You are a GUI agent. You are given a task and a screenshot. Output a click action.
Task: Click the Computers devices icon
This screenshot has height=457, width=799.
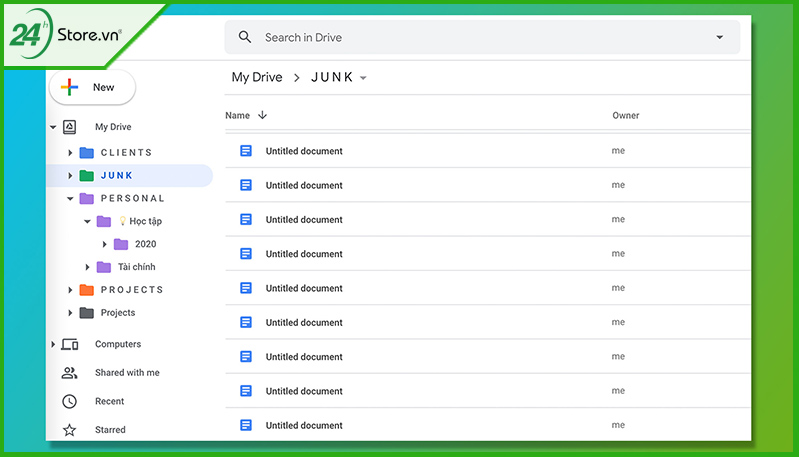point(70,344)
